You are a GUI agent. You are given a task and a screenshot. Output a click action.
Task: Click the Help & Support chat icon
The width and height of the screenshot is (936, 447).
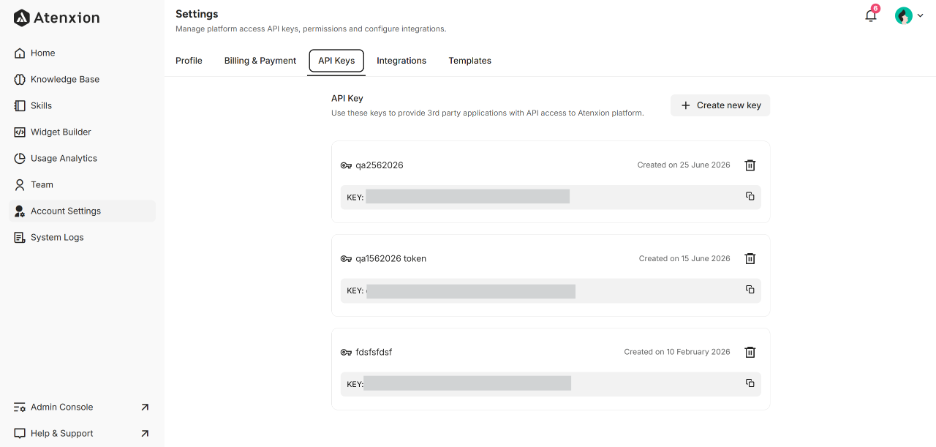tap(20, 433)
